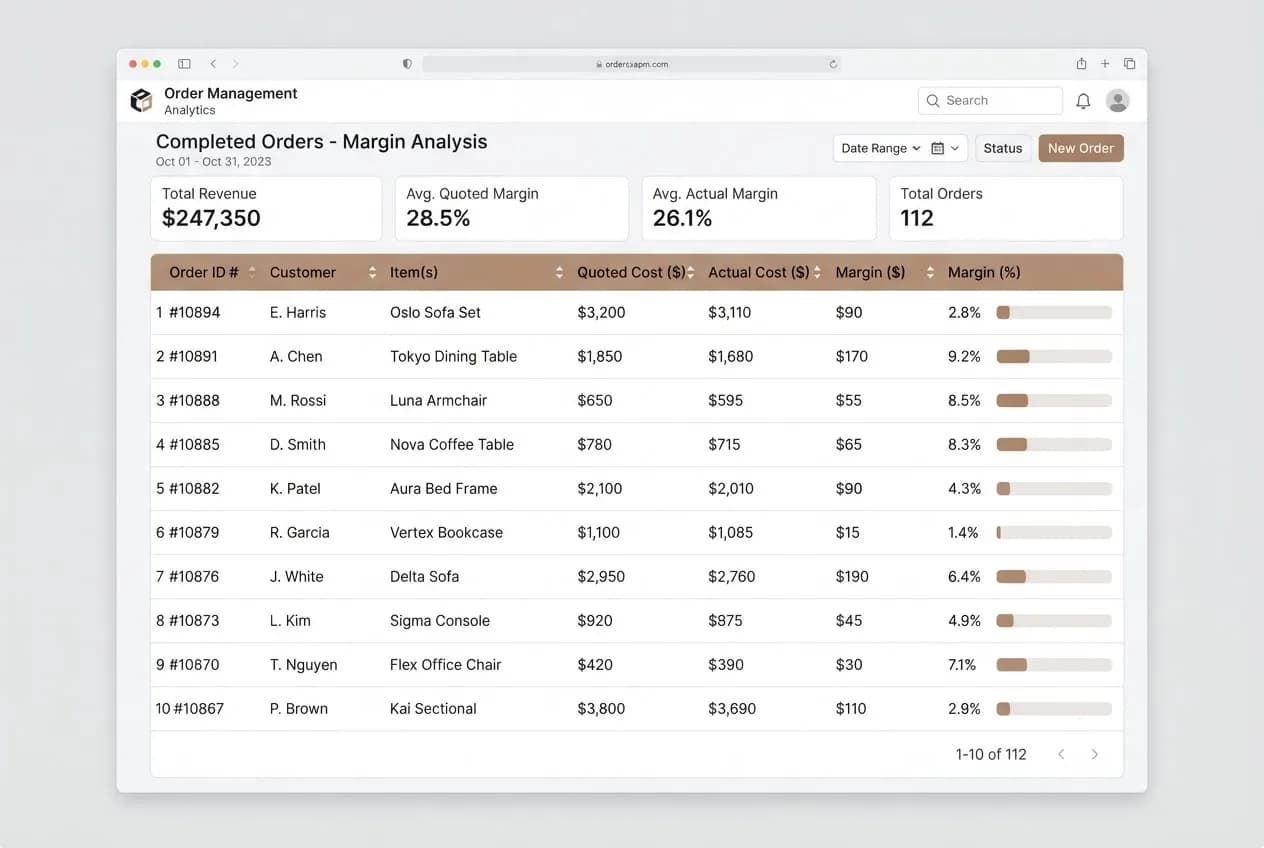Click customer name D. Smith
This screenshot has width=1264, height=848.
[x=298, y=444]
